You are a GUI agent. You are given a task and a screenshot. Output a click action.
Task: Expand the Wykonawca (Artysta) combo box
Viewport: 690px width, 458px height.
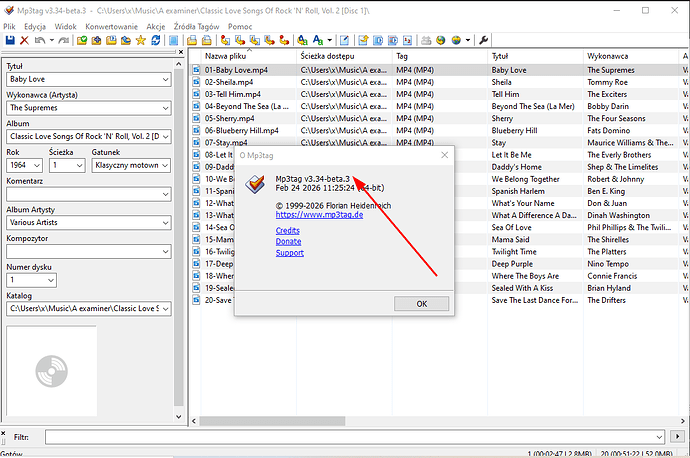click(165, 108)
